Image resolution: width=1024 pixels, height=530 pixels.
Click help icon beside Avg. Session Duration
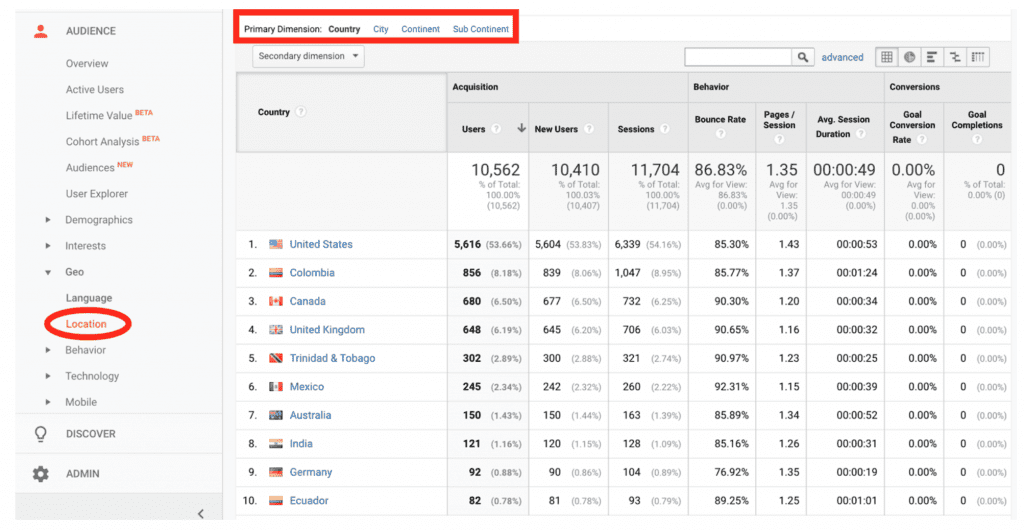861,134
